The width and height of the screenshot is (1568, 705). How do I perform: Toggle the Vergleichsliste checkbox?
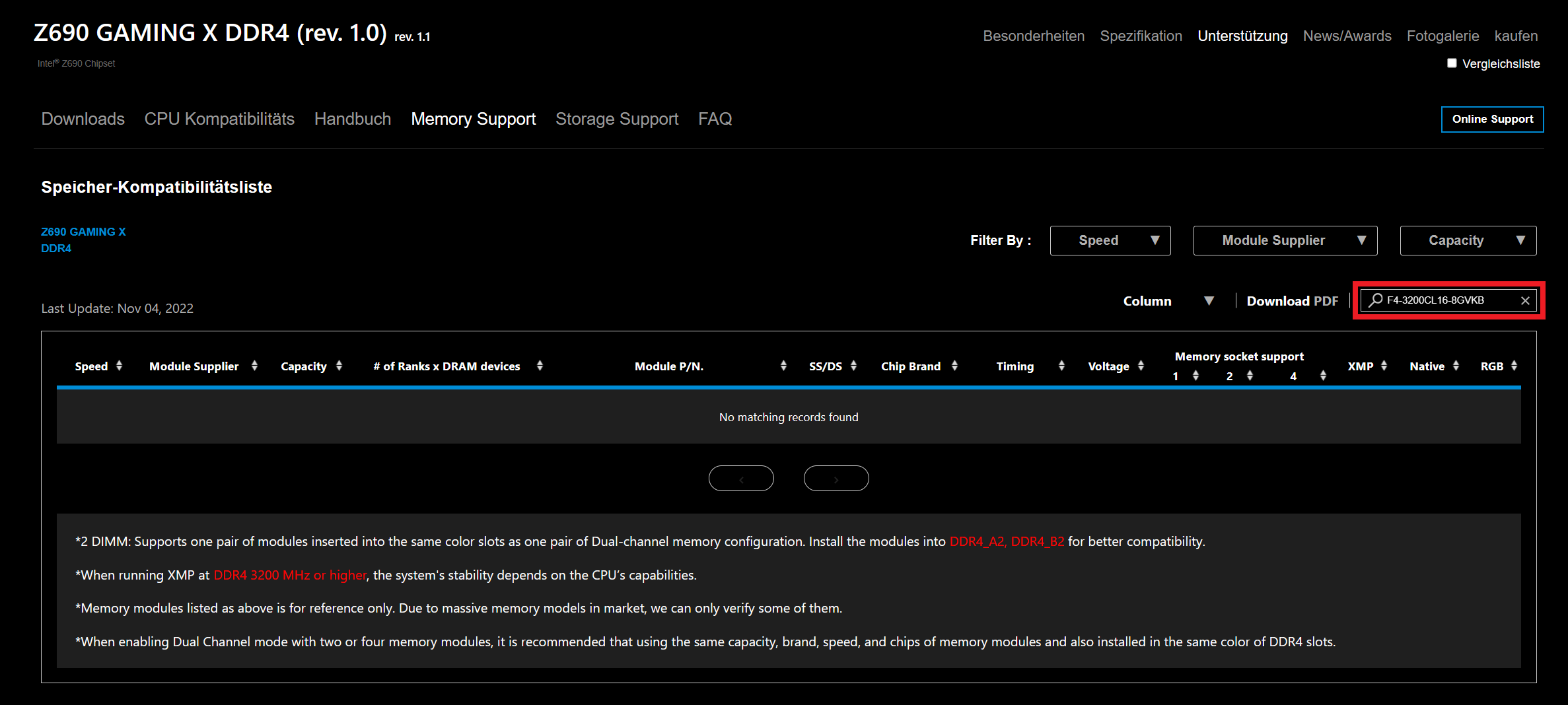click(1452, 63)
